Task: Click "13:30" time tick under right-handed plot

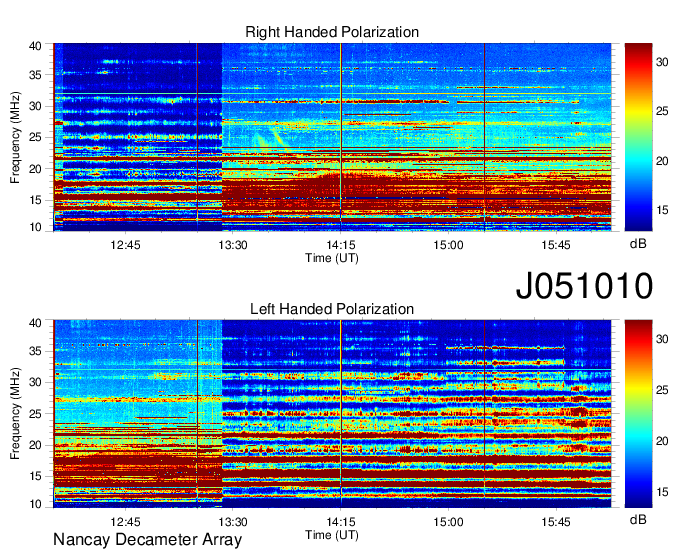Action: (x=233, y=245)
